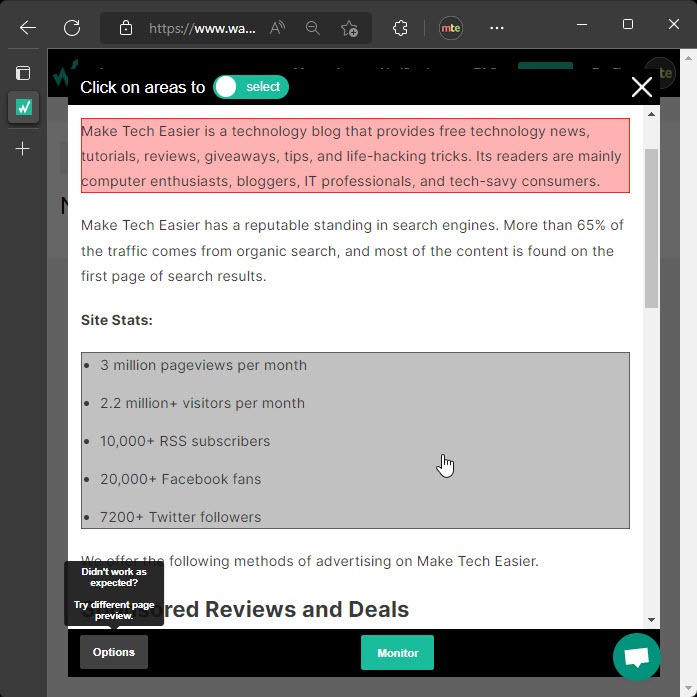
Task: View site information via the lock icon
Action: click(x=126, y=28)
